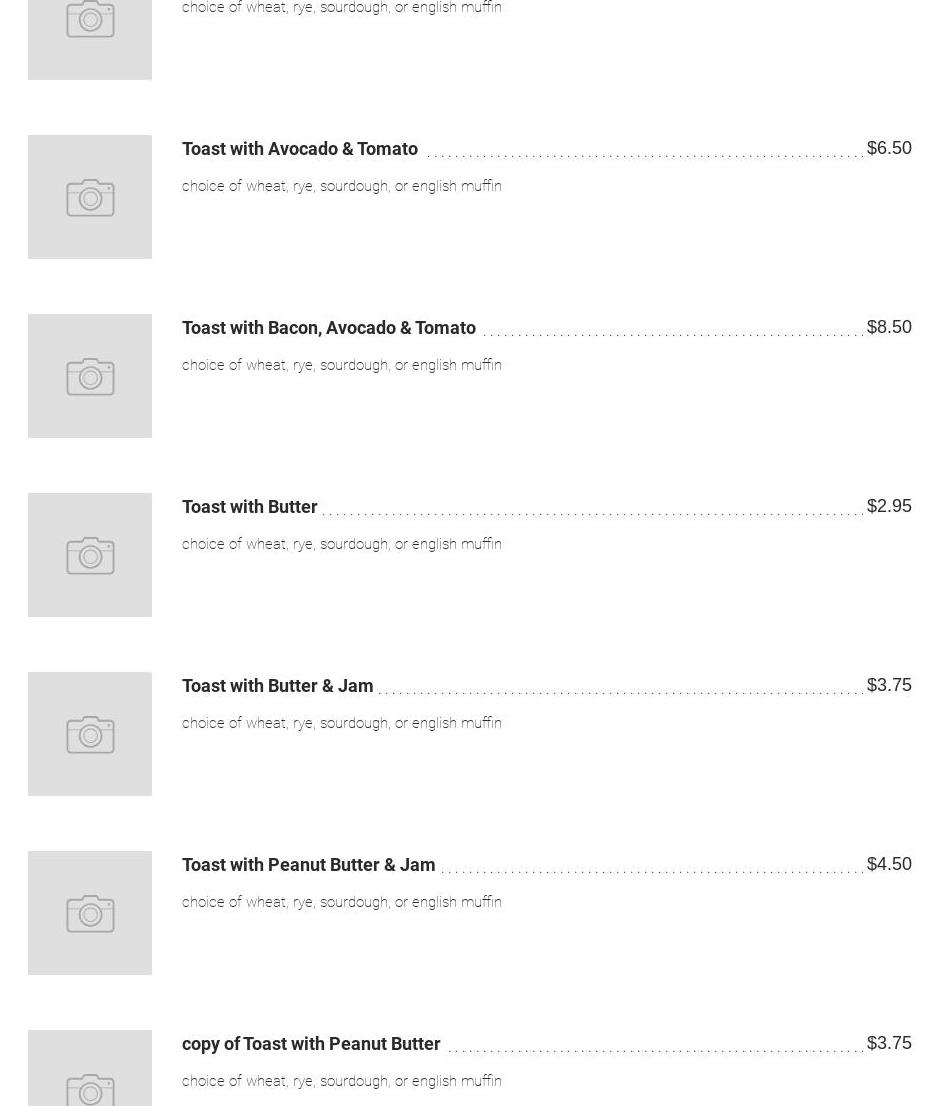The image size is (945, 1106).
Task: Select the Toast with Peanut Butter & Jam title
Action: (x=309, y=865)
